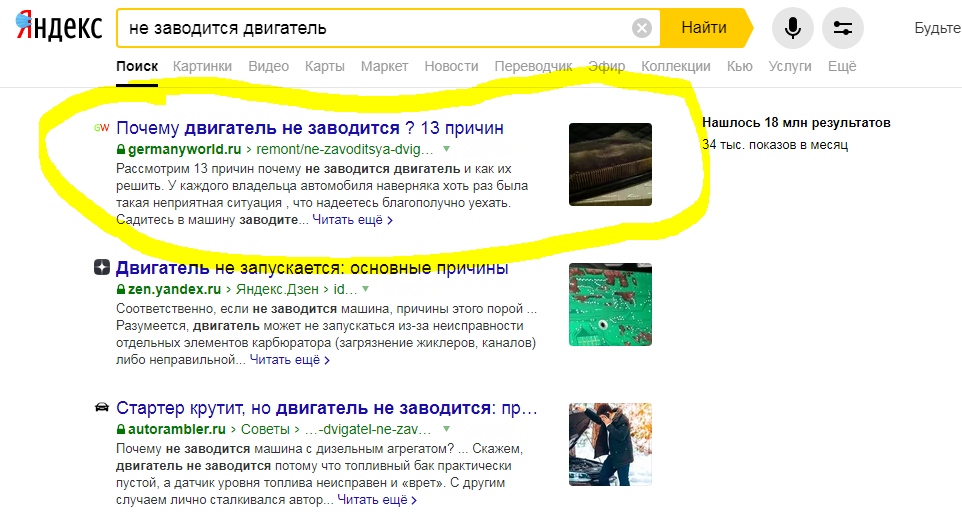Screen dimensions: 962x529
Task: Switch to the Видео tab
Action: (x=269, y=66)
